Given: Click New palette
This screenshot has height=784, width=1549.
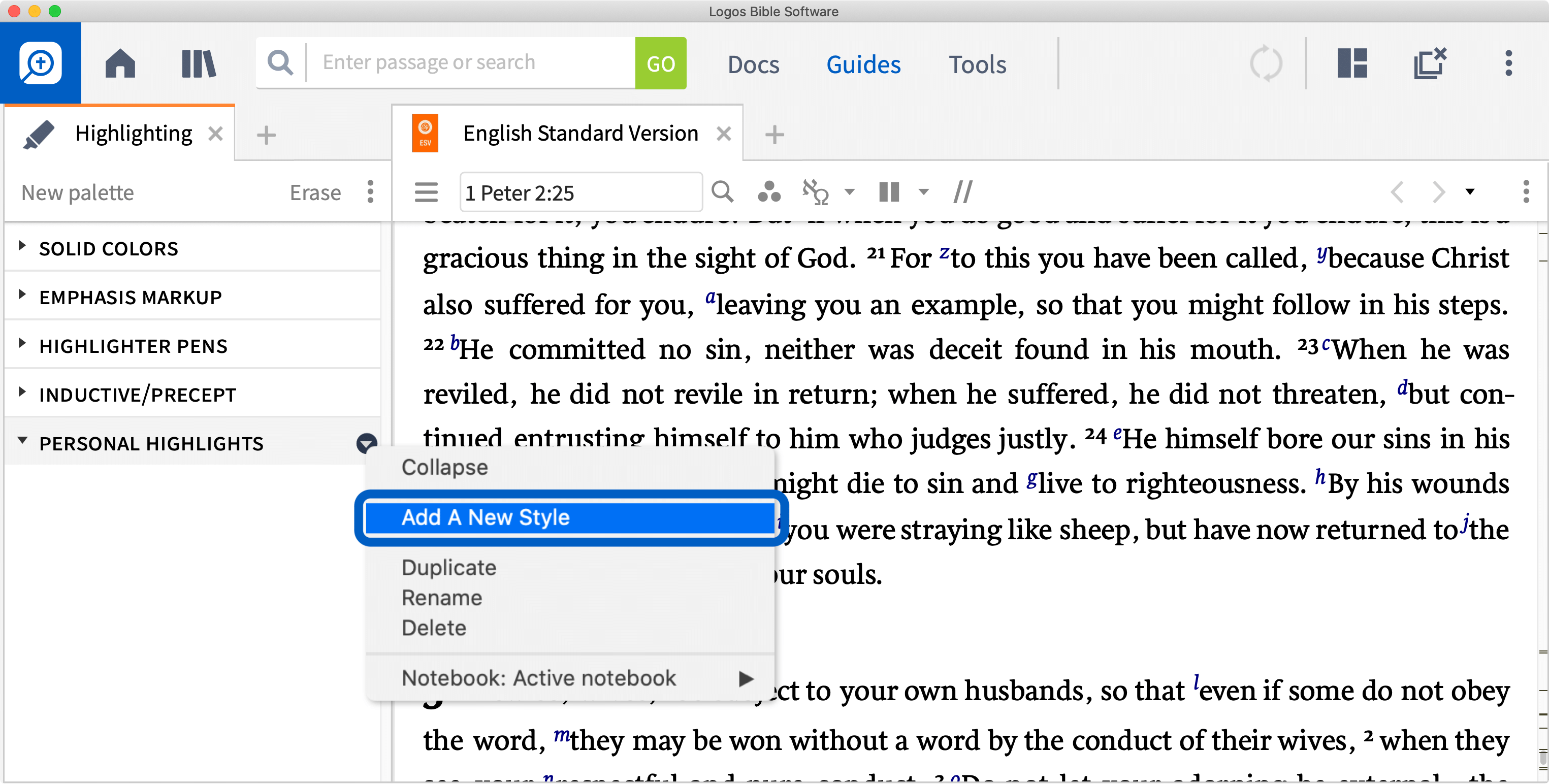Looking at the screenshot, I should coord(78,192).
